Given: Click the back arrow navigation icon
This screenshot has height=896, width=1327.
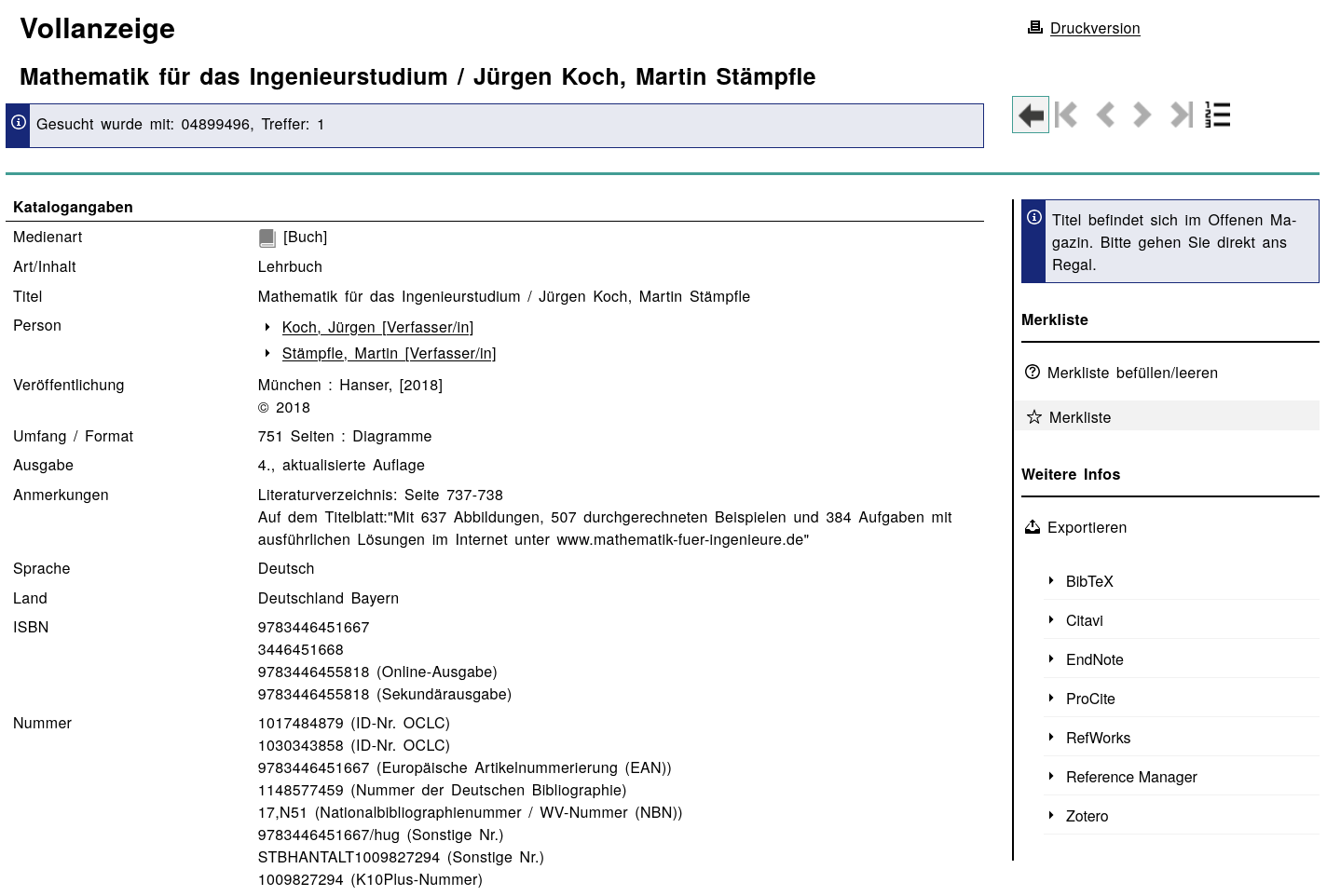Looking at the screenshot, I should (x=1031, y=115).
